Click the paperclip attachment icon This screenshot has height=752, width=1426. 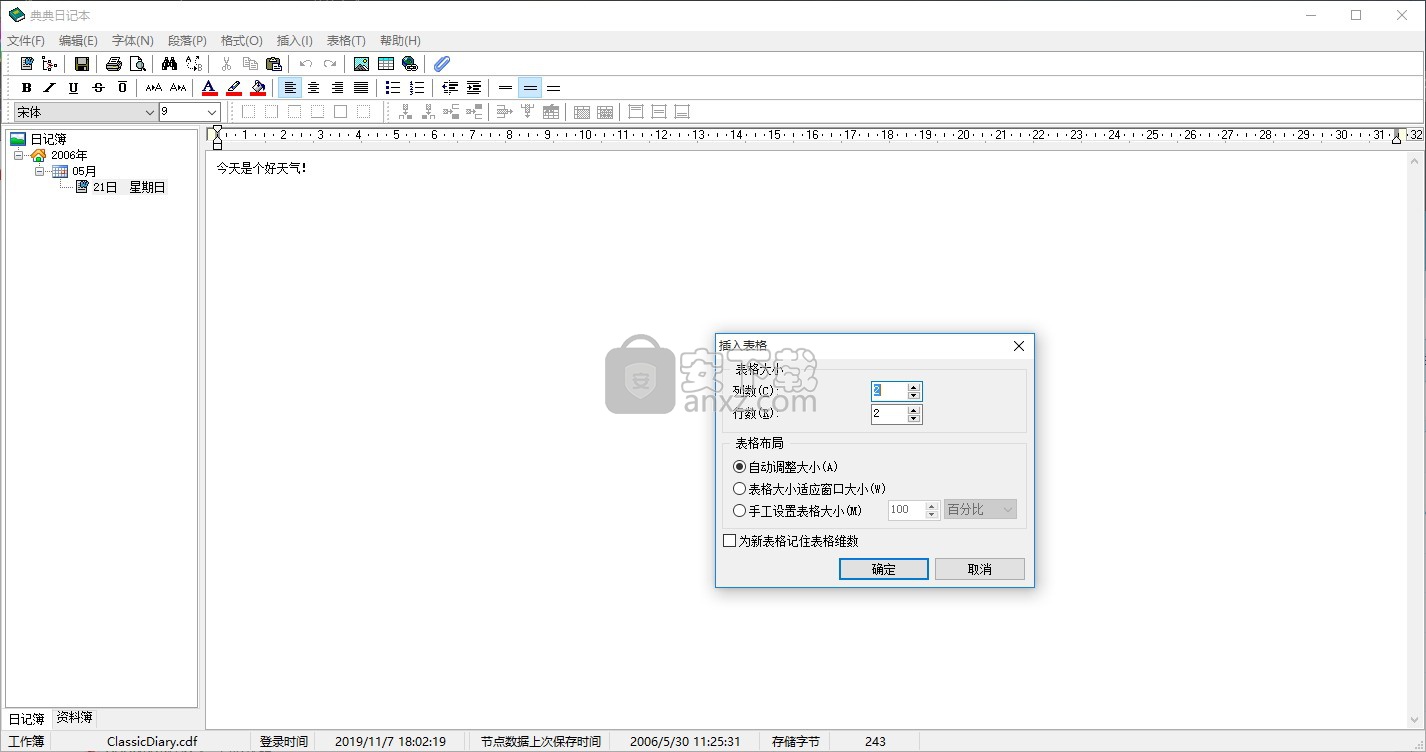click(x=442, y=64)
